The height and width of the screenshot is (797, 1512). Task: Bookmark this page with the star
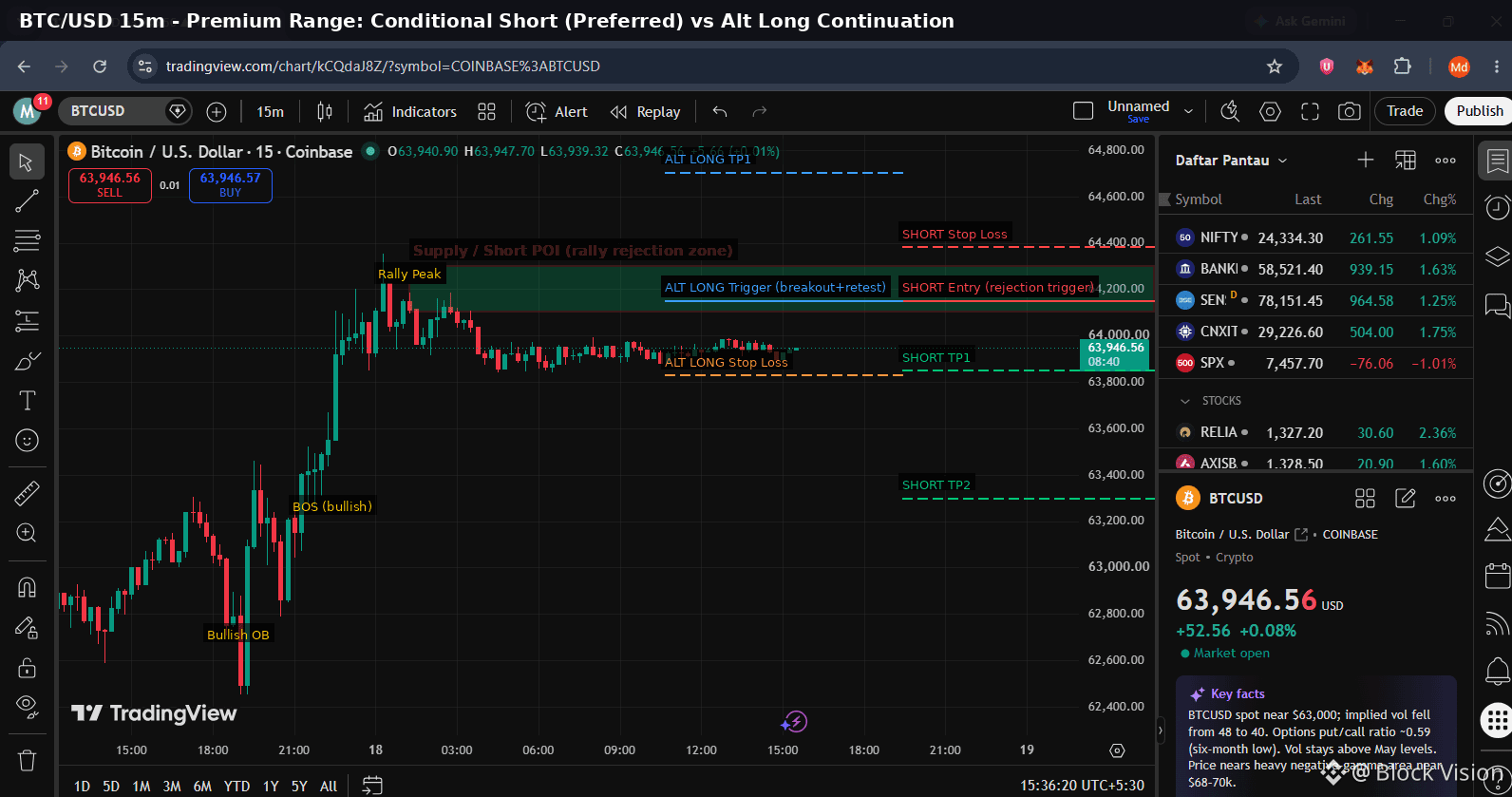1275,66
